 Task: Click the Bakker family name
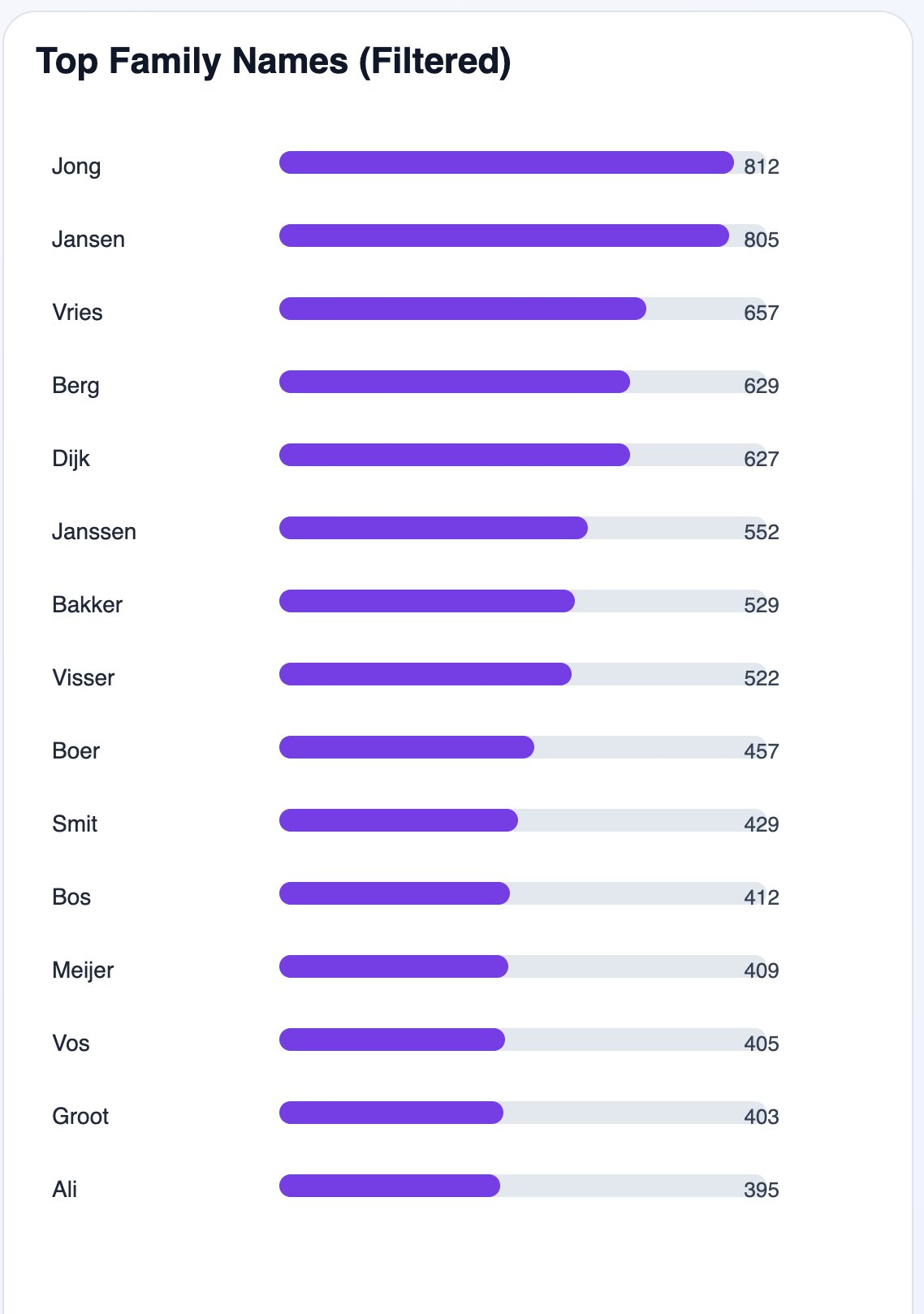point(87,605)
